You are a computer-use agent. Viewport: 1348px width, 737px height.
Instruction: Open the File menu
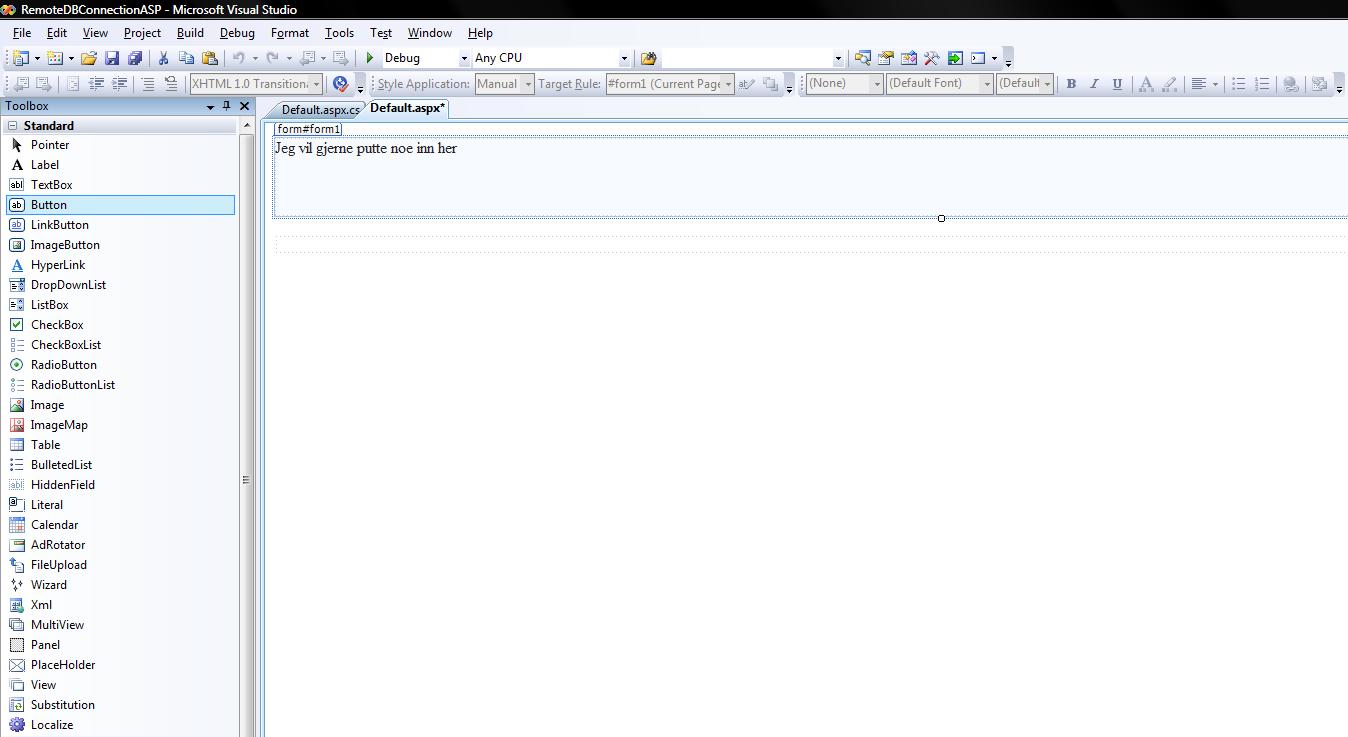pos(22,33)
